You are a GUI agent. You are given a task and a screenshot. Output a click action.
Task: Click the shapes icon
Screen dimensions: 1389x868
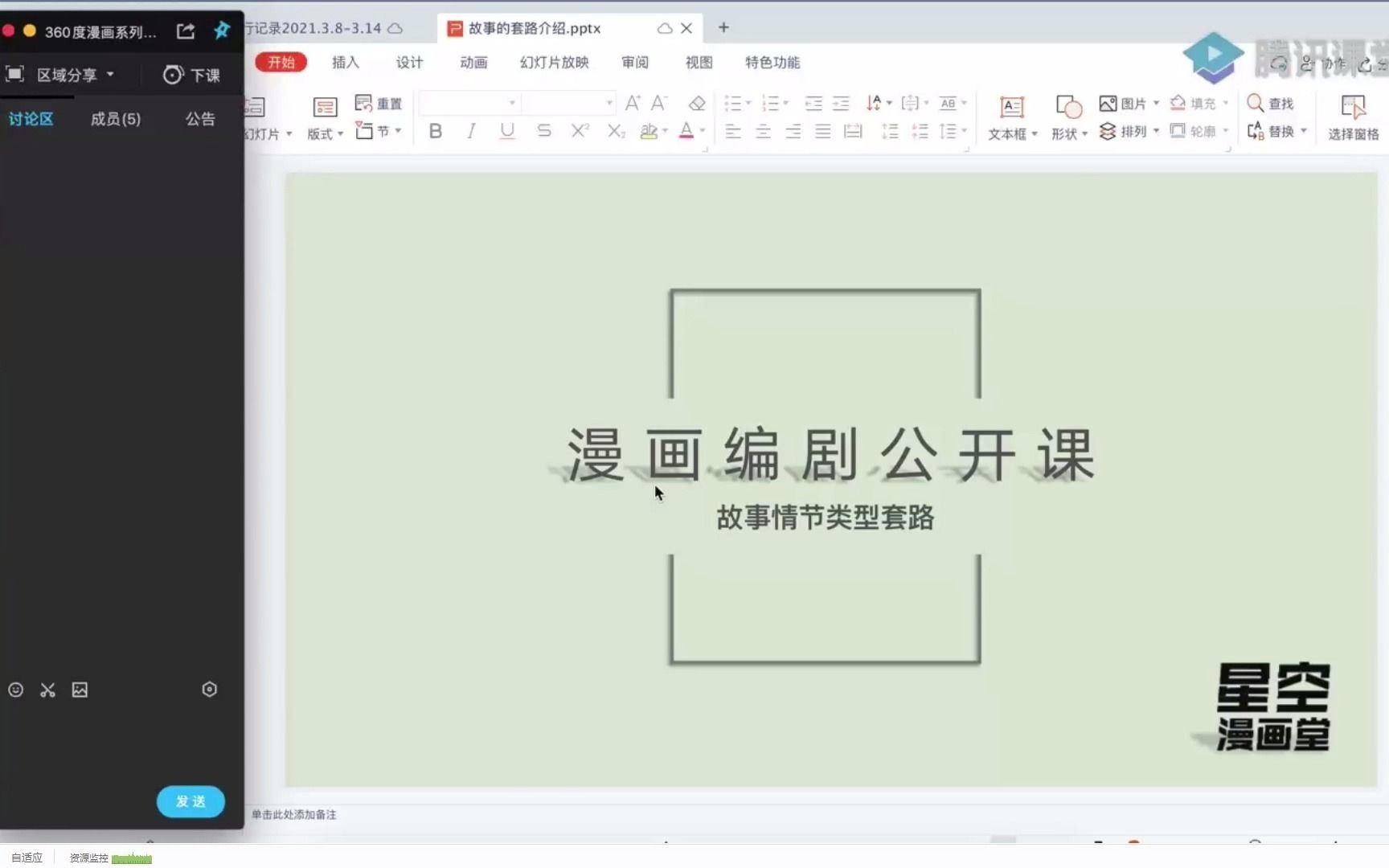1068,106
